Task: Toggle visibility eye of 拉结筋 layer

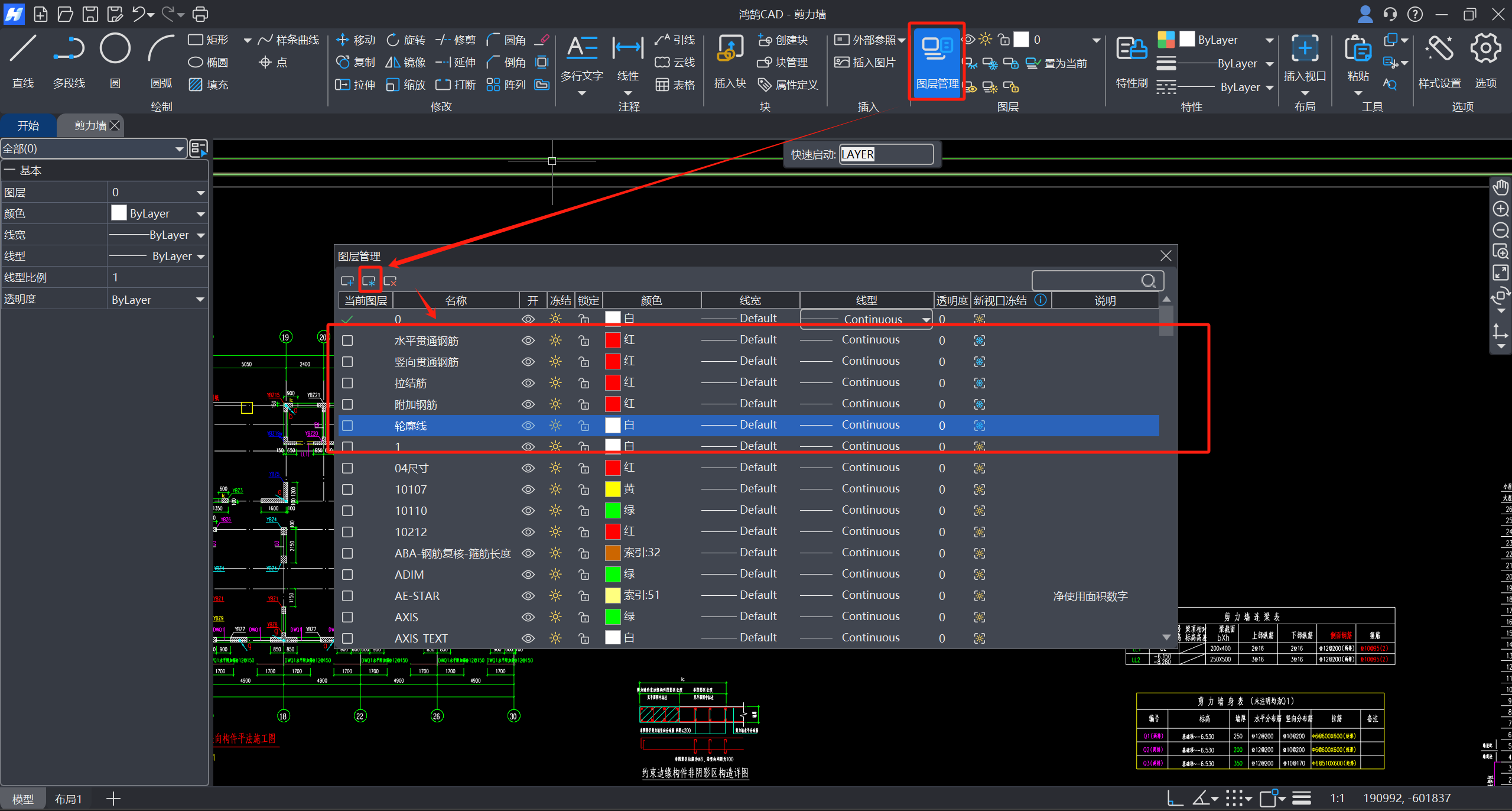Action: click(528, 383)
